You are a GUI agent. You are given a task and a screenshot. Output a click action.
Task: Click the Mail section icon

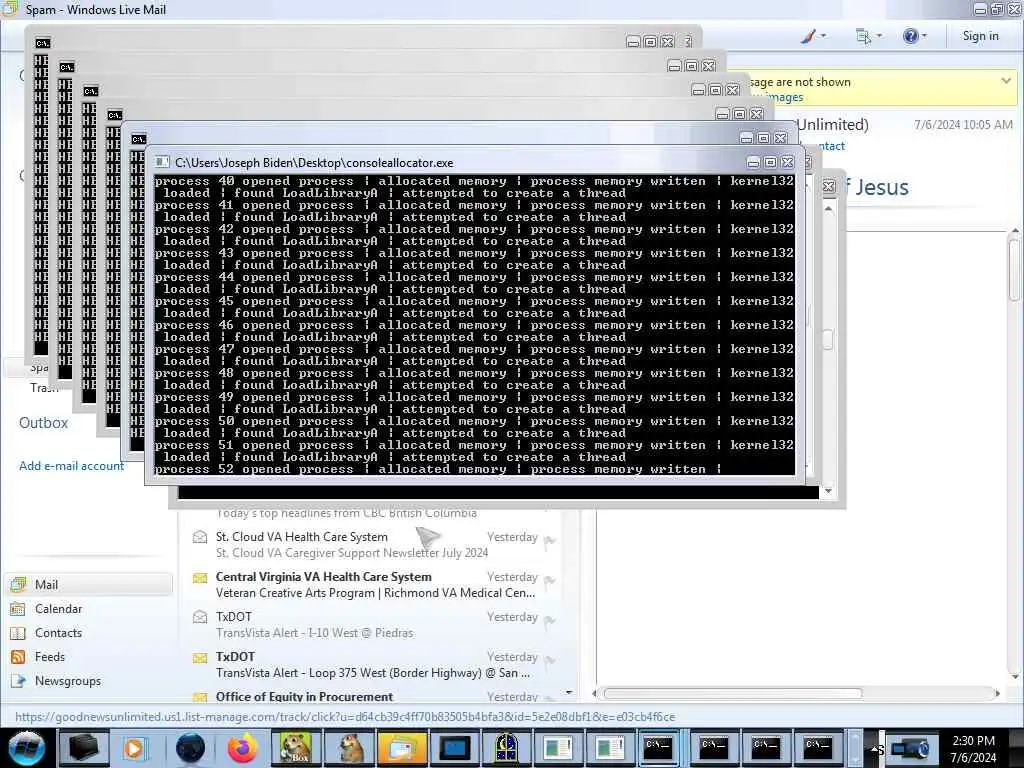tap(18, 584)
